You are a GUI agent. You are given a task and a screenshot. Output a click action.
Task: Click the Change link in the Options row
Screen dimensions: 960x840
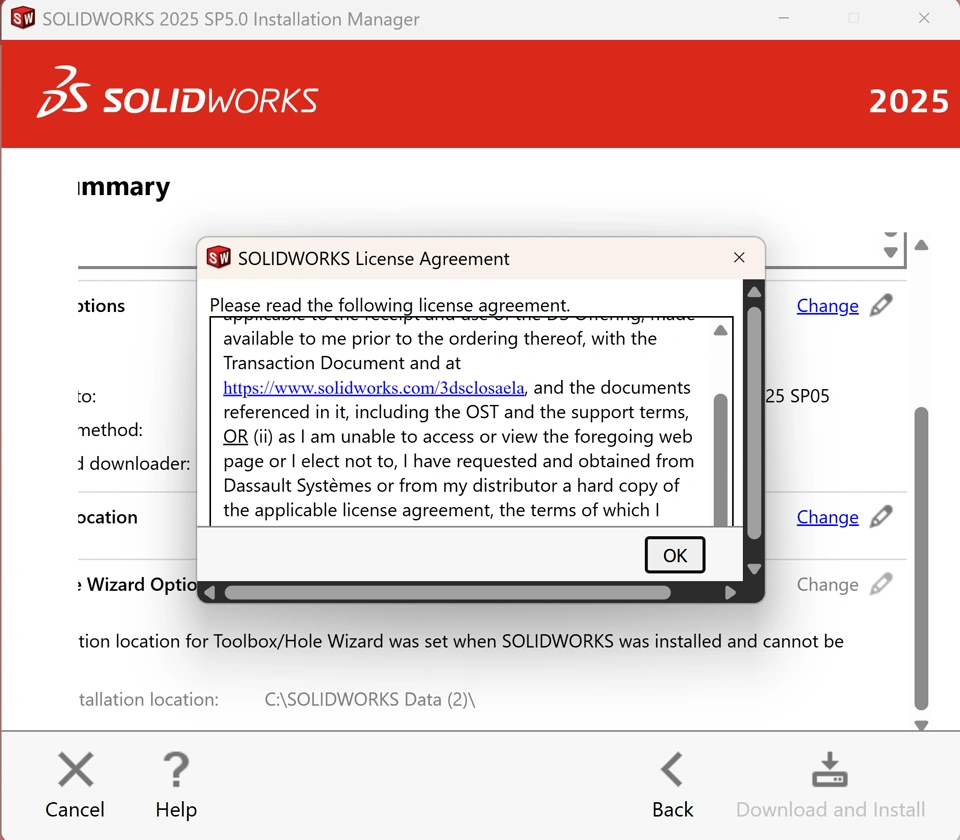tap(827, 306)
